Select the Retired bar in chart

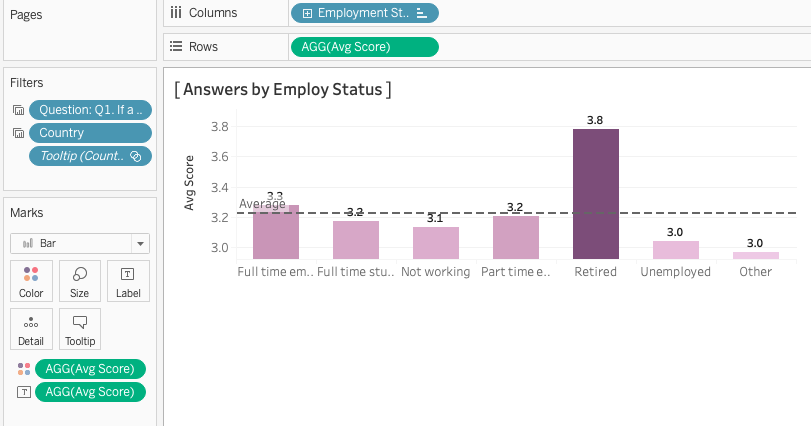(595, 194)
